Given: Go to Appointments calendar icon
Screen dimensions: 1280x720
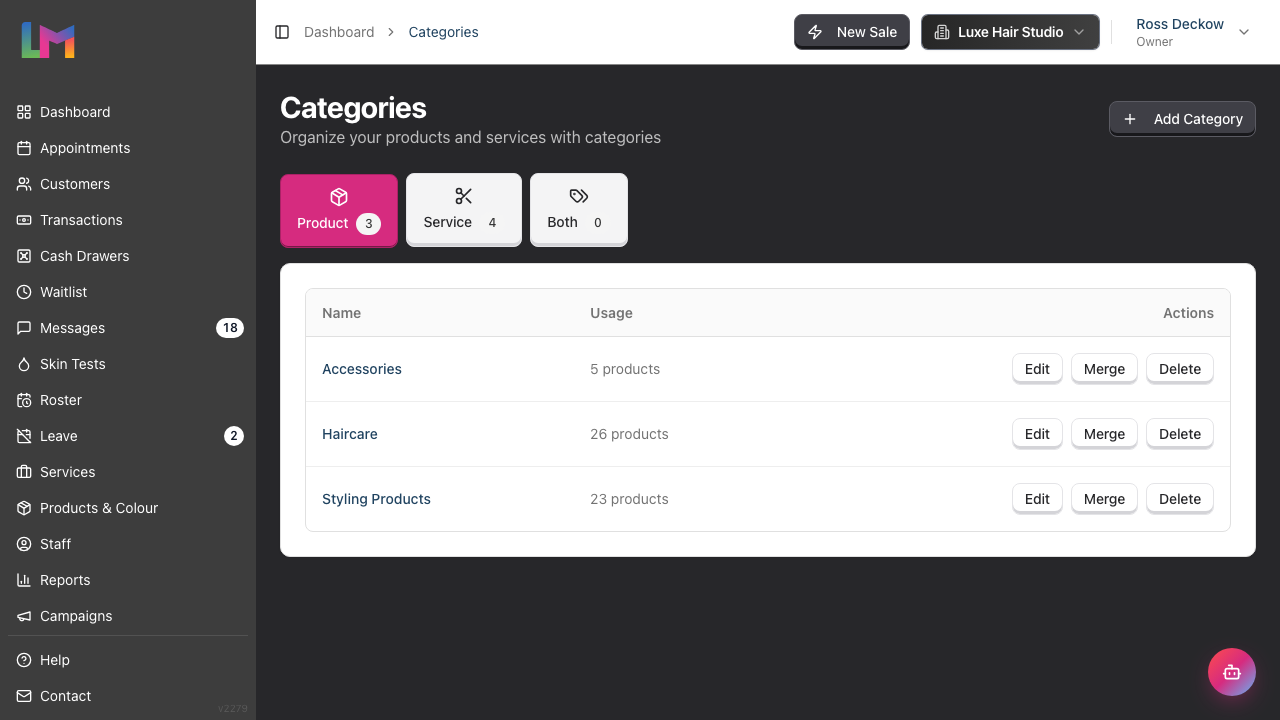Looking at the screenshot, I should point(24,148).
